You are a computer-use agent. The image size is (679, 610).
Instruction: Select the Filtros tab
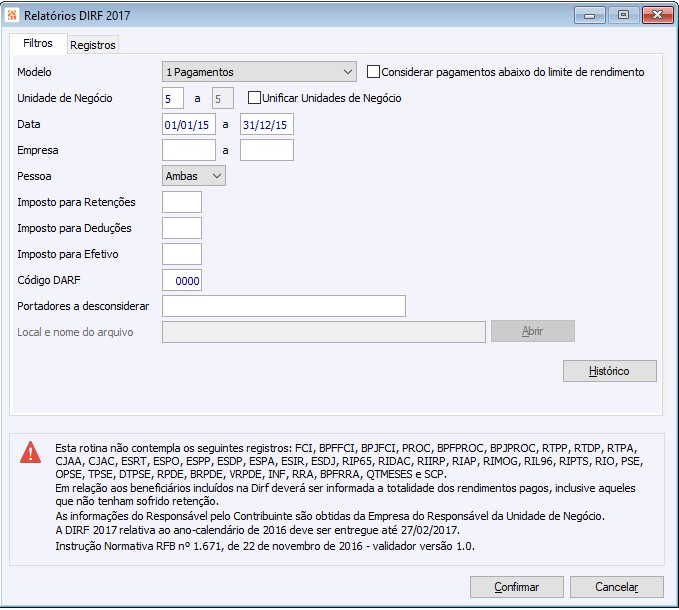(x=38, y=43)
